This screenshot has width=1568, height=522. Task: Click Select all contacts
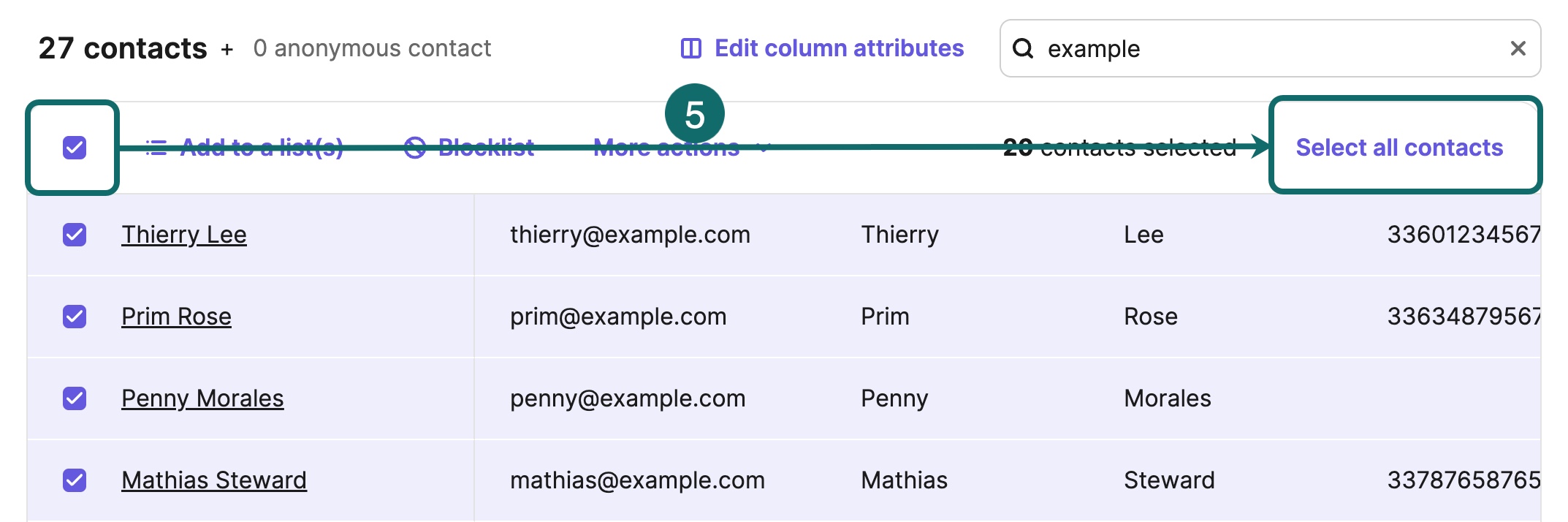click(1398, 148)
